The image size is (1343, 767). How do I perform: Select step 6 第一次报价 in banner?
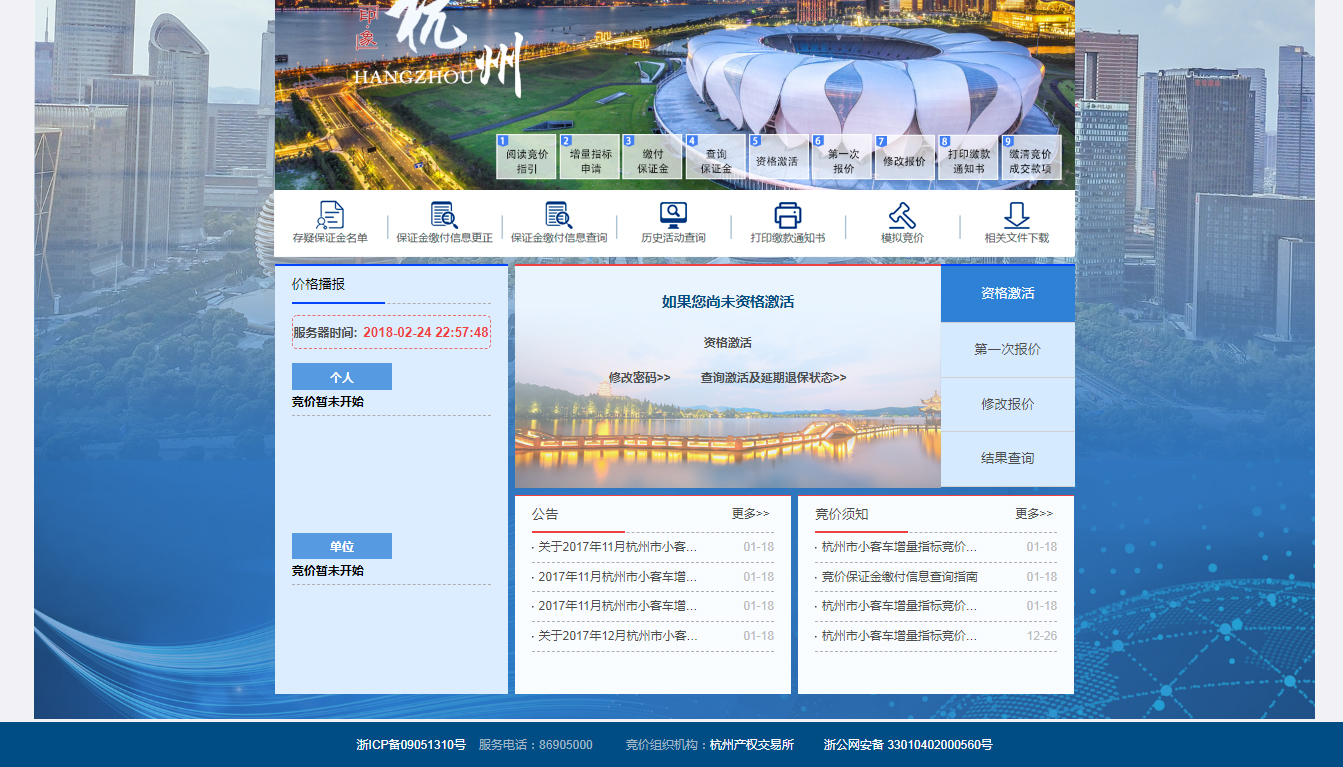pyautogui.click(x=842, y=158)
